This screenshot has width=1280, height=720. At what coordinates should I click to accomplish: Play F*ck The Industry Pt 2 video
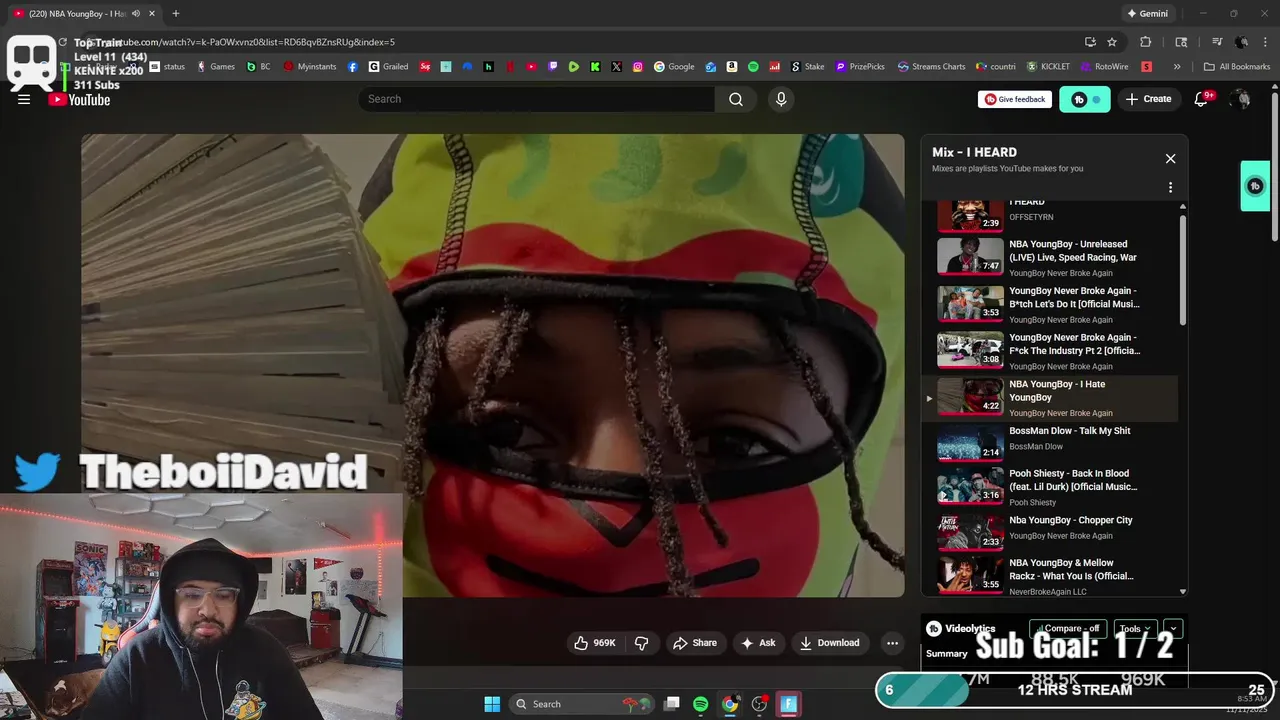[1050, 350]
